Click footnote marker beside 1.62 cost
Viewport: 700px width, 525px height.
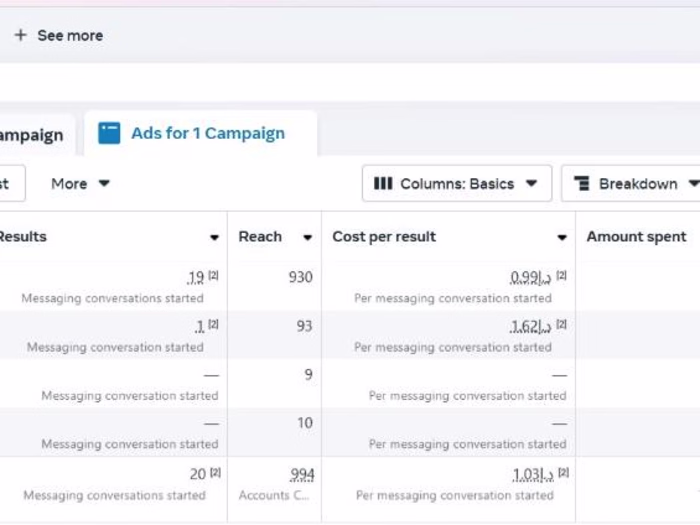click(x=561, y=325)
